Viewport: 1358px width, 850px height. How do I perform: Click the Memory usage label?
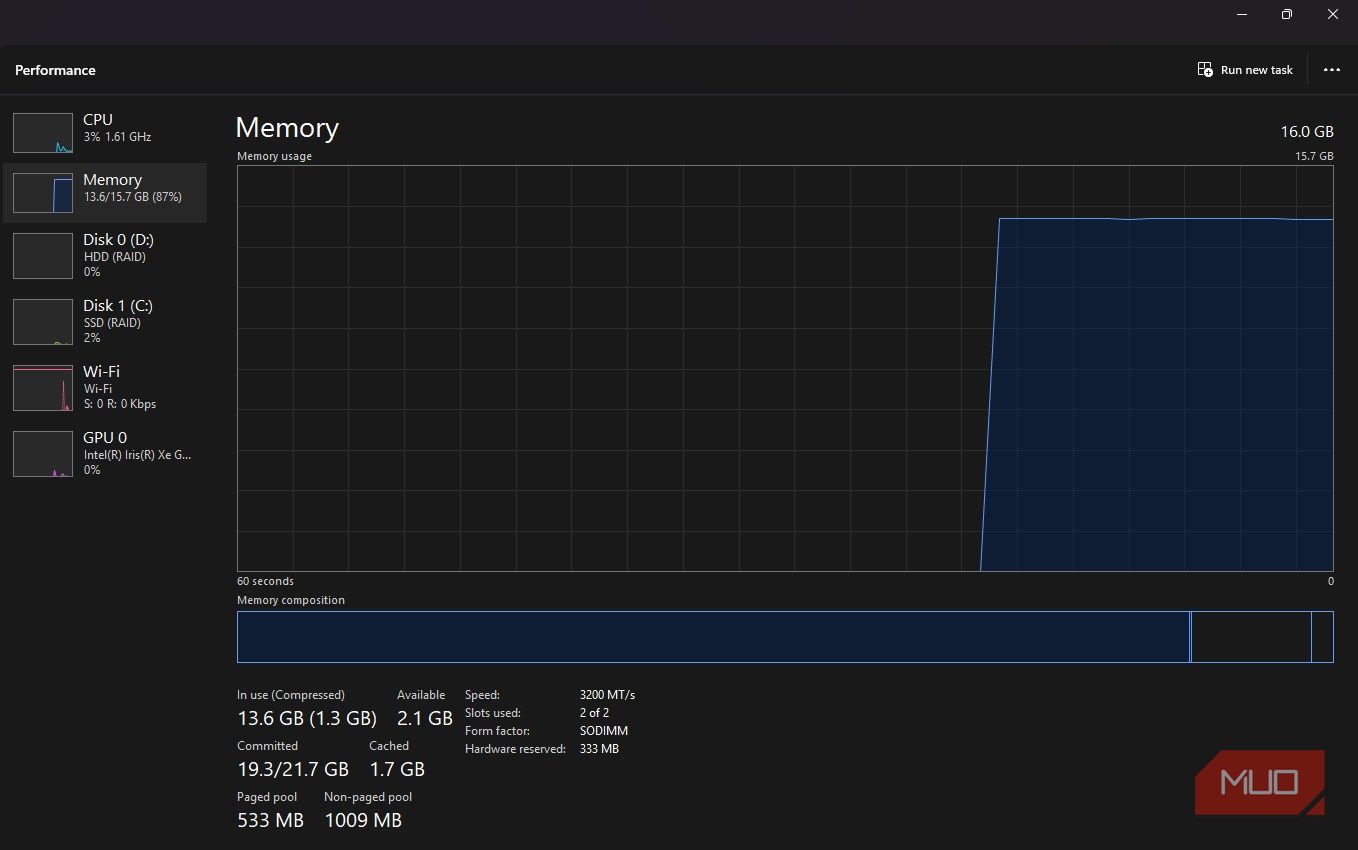pos(274,156)
